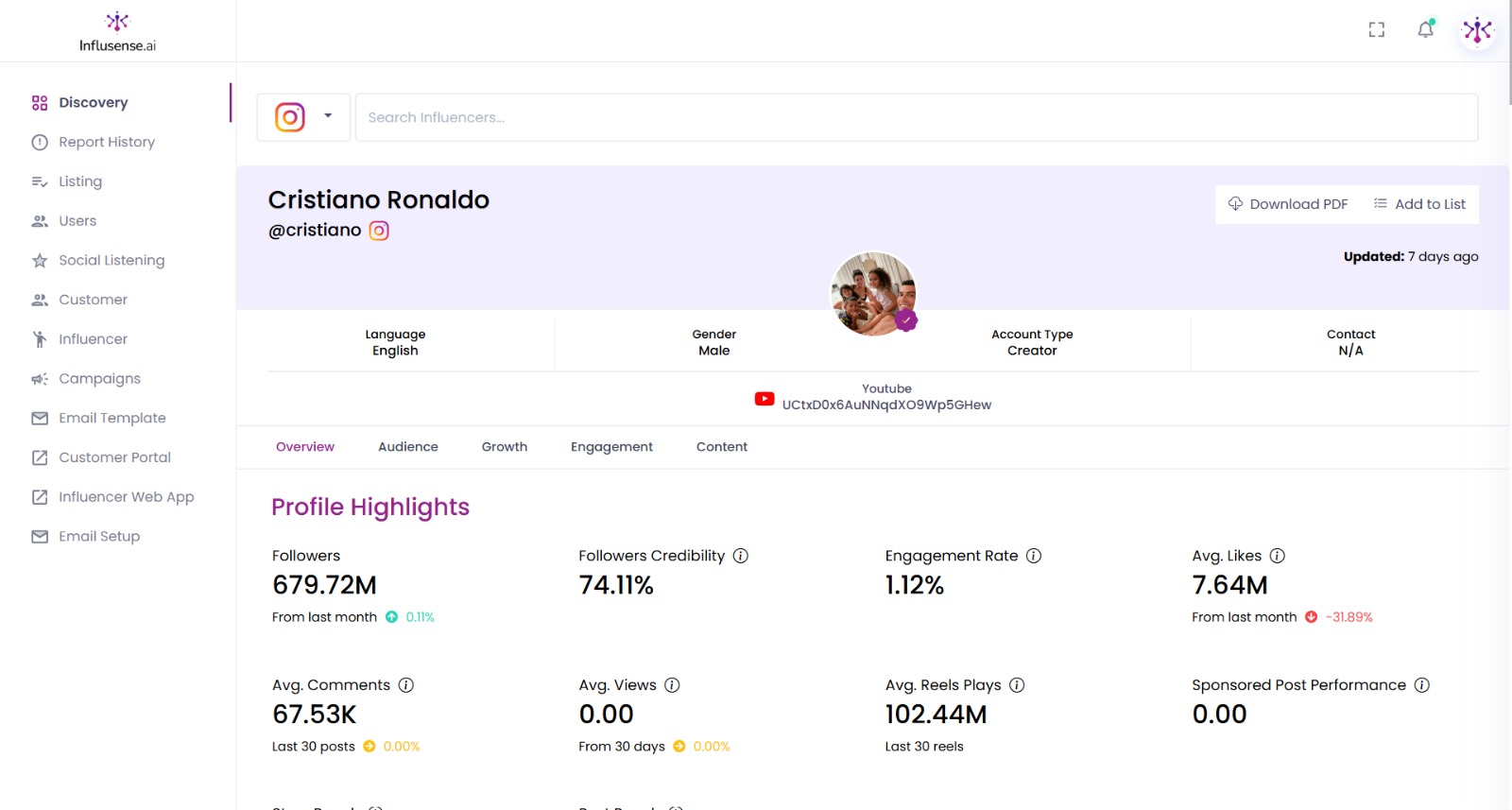The height and width of the screenshot is (810, 1512).
Task: Show Avg. Reels Plays info tooltip
Action: pos(1017,685)
